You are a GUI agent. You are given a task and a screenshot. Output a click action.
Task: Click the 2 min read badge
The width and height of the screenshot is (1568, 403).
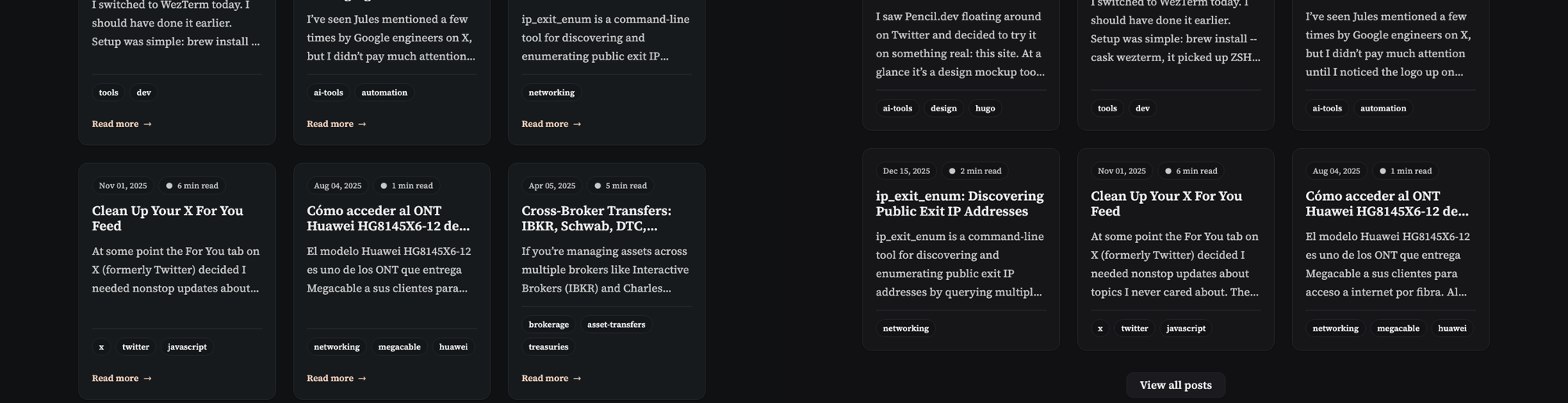[975, 171]
